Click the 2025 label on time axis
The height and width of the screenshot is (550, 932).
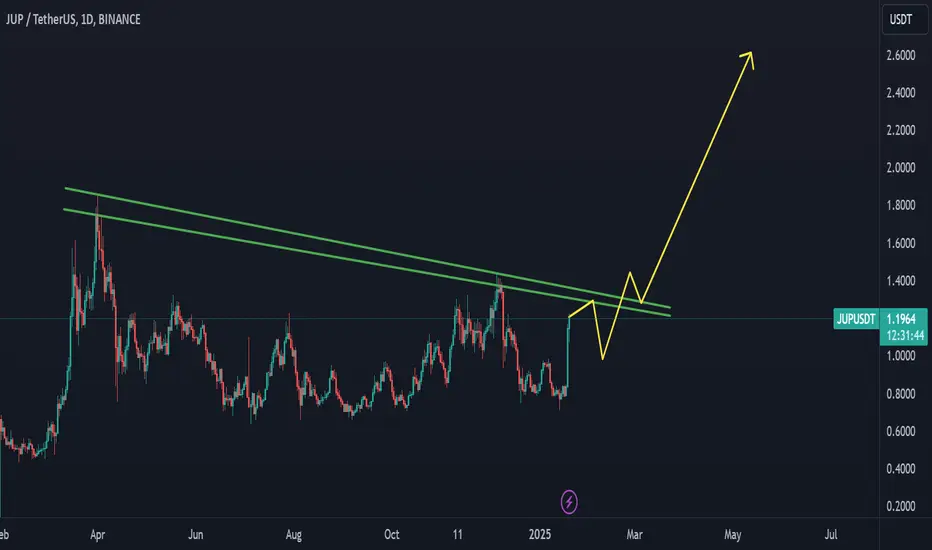tap(540, 535)
